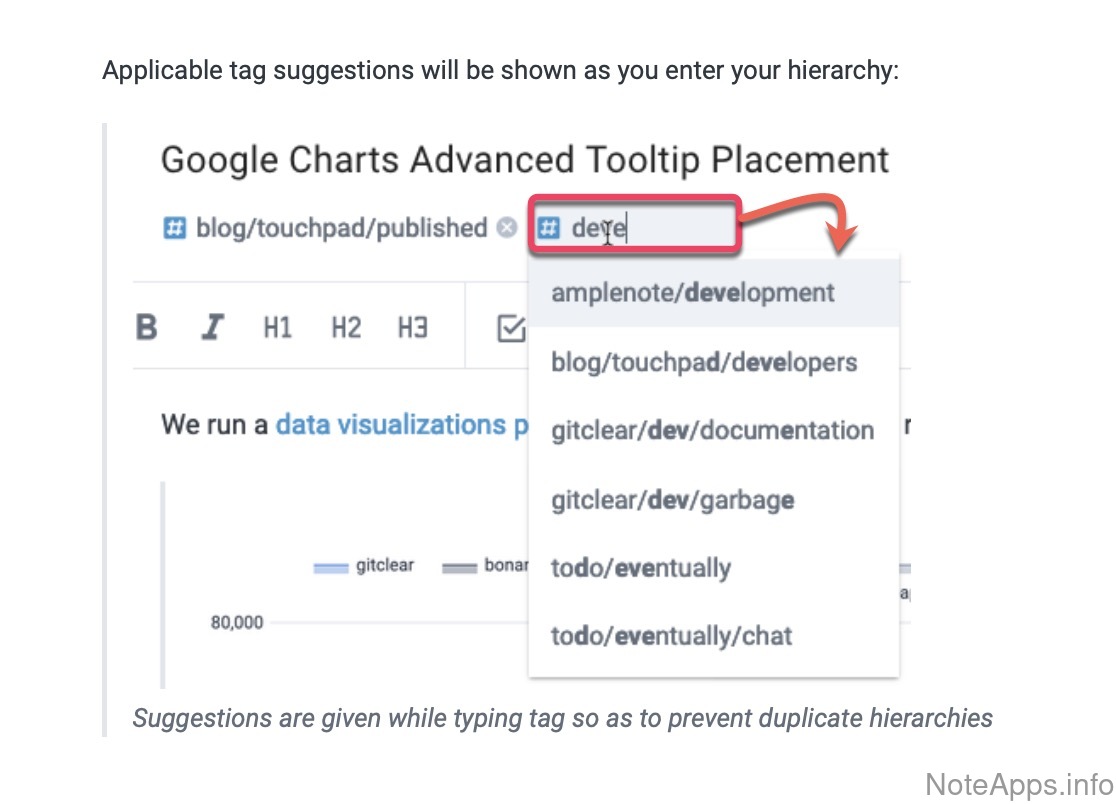Viewport: 1116px width, 804px height.
Task: Select the gitclear/dev/garbage suggestion
Action: (x=673, y=499)
